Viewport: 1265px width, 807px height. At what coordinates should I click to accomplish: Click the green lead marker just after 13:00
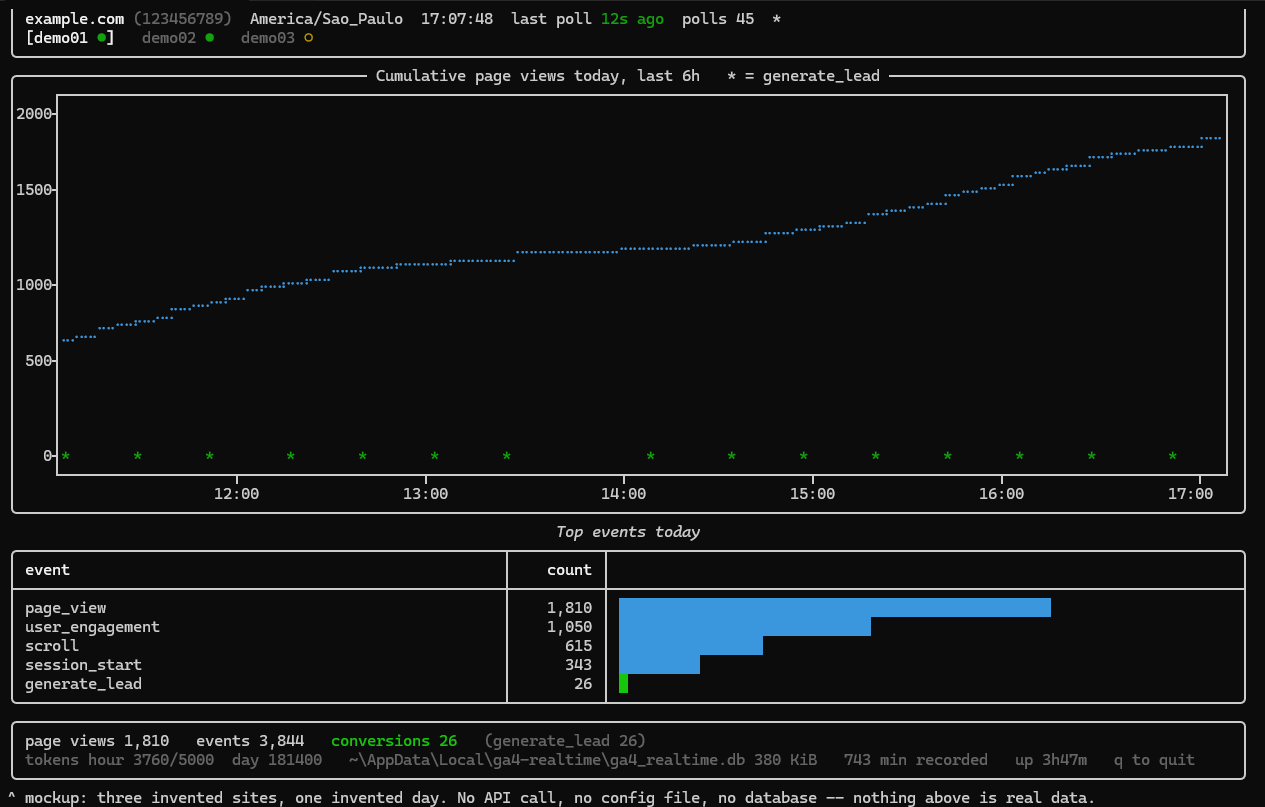(434, 456)
